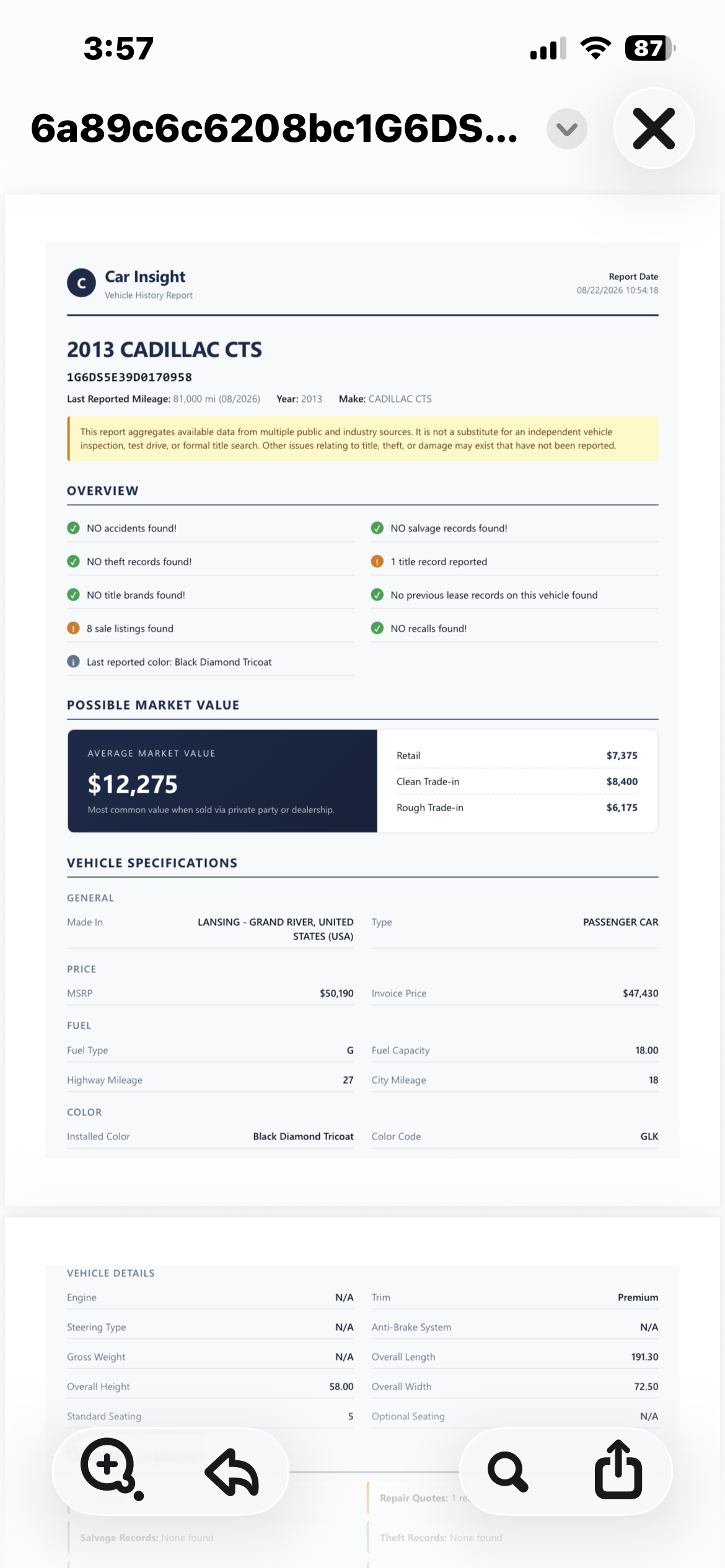725x1568 pixels.
Task: Tap the Highway Mileage value 27
Action: tap(348, 1080)
